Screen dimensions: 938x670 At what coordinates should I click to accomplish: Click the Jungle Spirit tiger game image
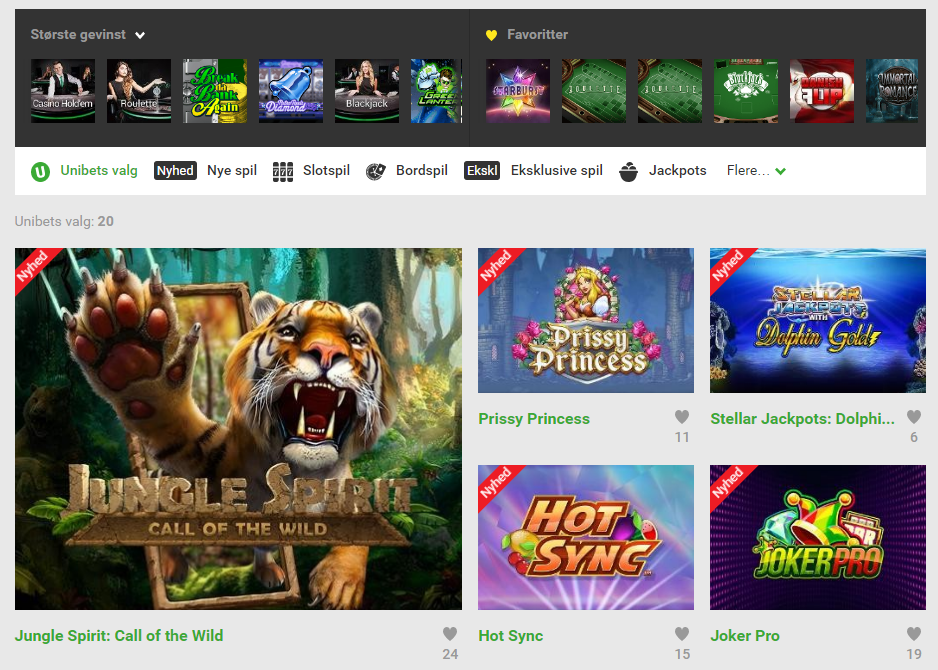pos(238,429)
